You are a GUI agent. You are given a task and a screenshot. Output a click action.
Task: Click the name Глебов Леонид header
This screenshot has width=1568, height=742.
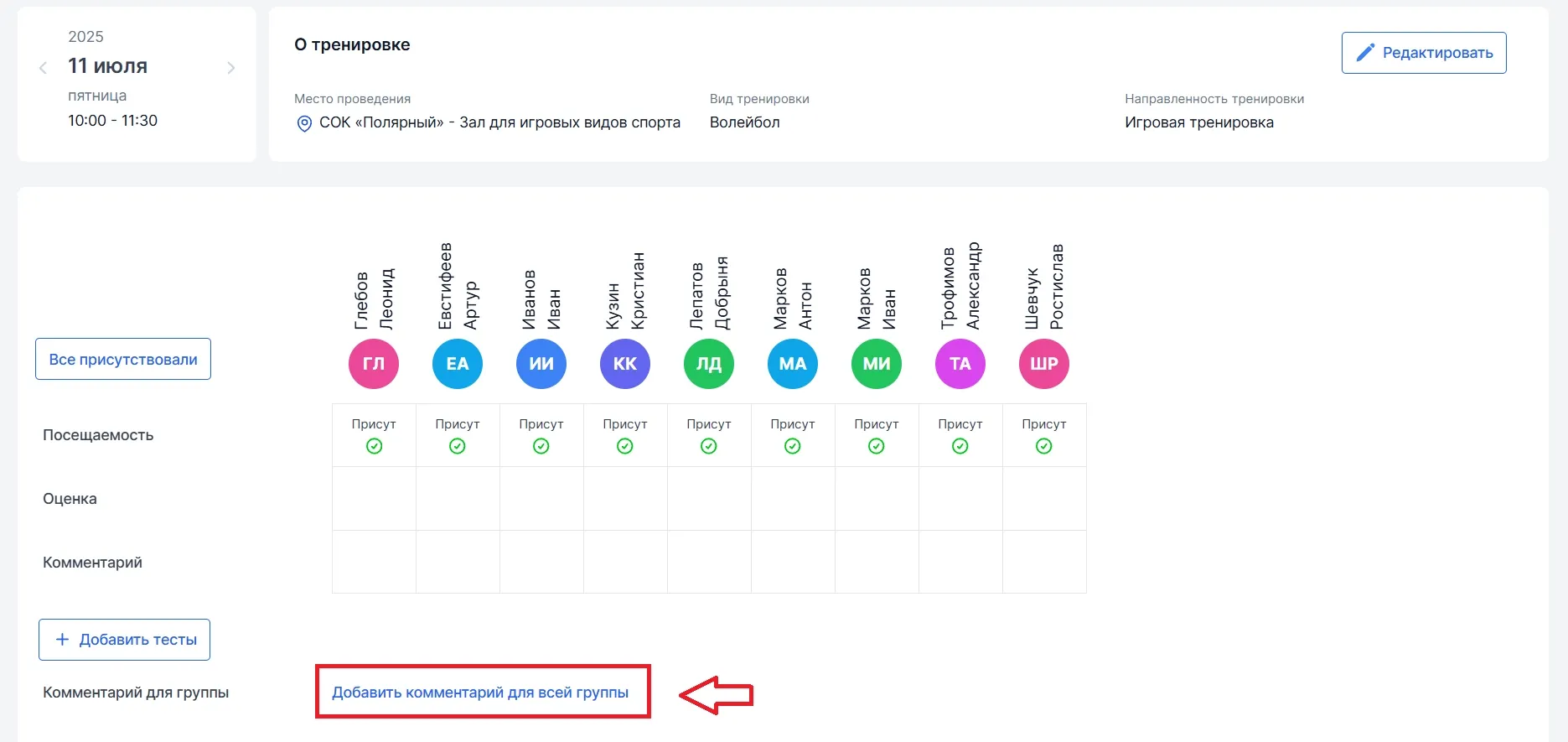[x=374, y=298]
